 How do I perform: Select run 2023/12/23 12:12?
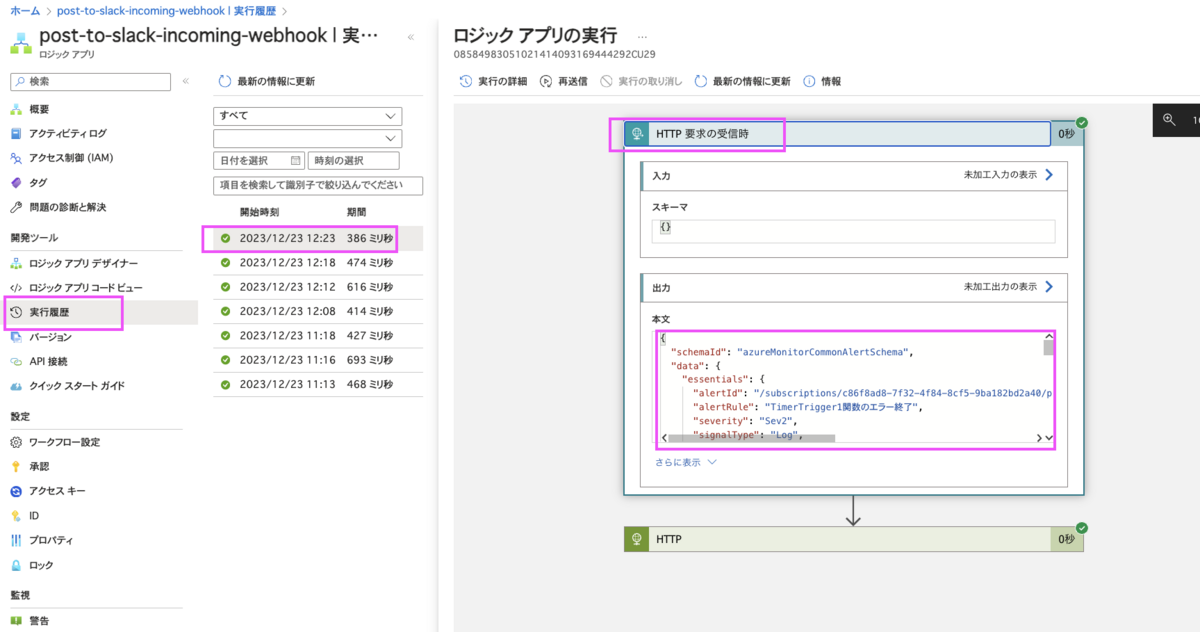317,287
